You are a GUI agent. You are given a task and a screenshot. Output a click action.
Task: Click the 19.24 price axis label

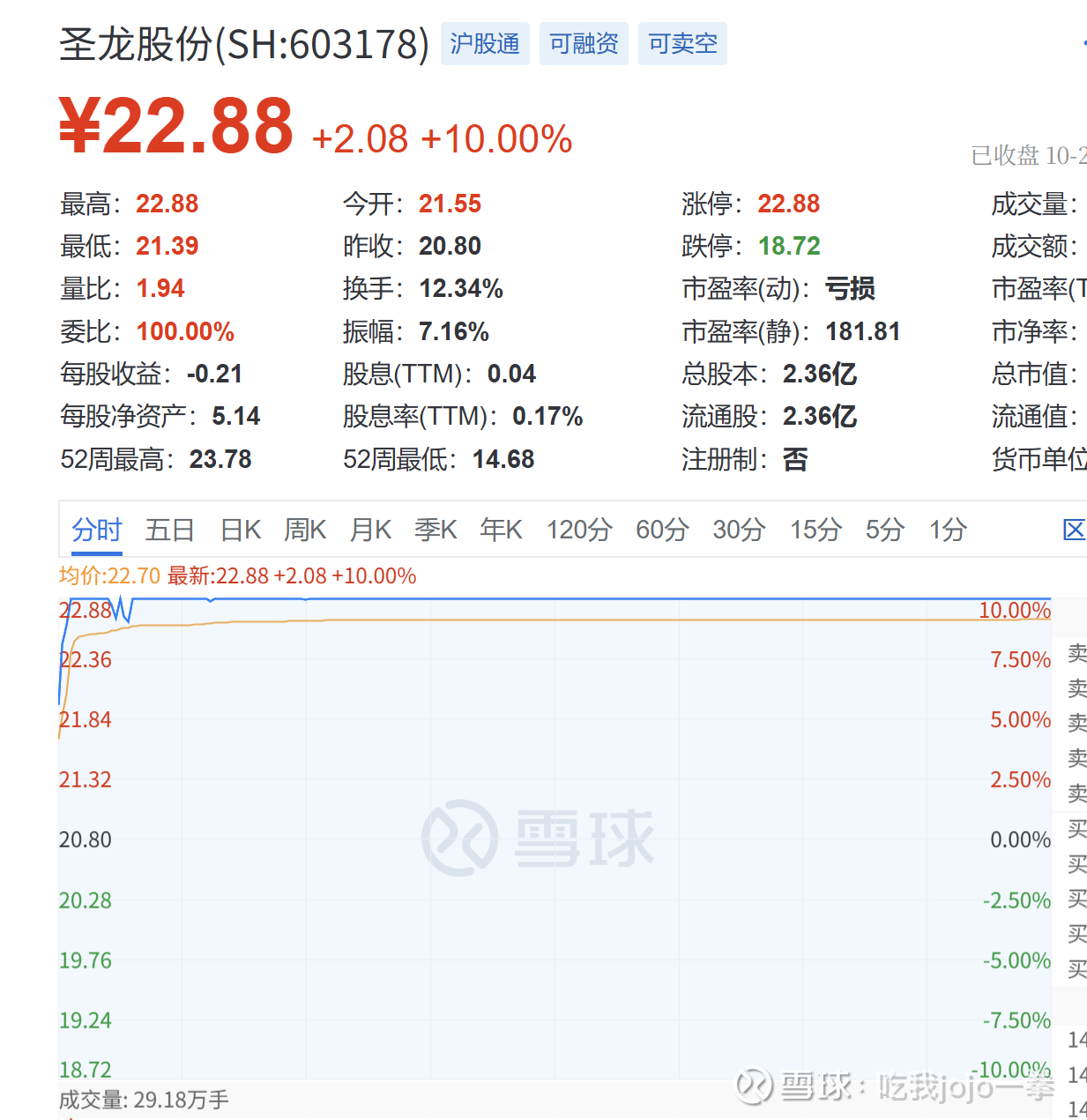tap(86, 1020)
